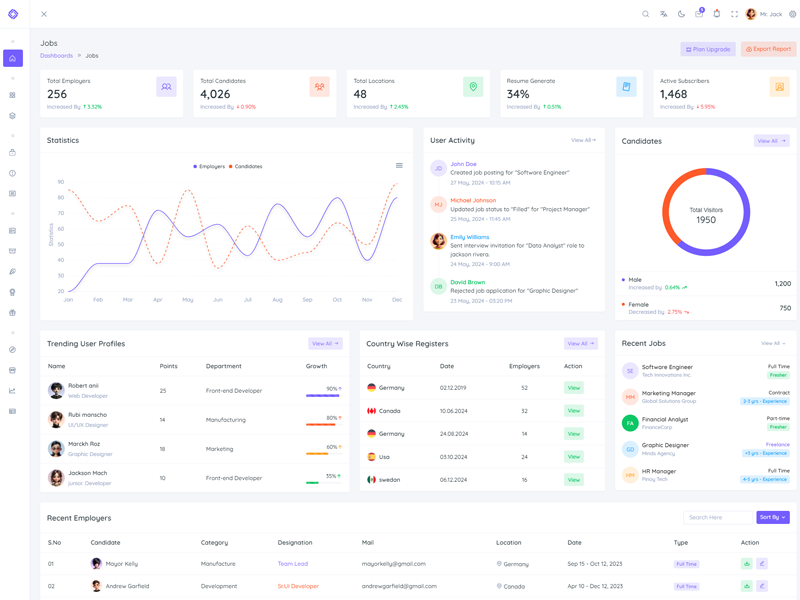Expand the User Activity View All dropdown
Viewport: 800px width, 600px height.
[583, 141]
